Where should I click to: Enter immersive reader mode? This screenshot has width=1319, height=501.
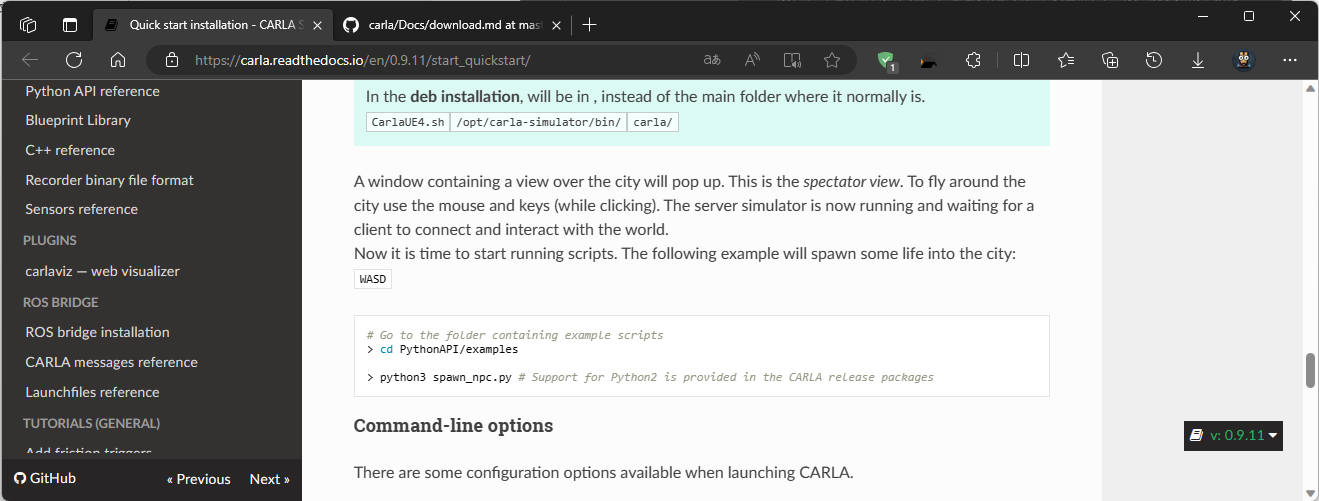[x=792, y=60]
